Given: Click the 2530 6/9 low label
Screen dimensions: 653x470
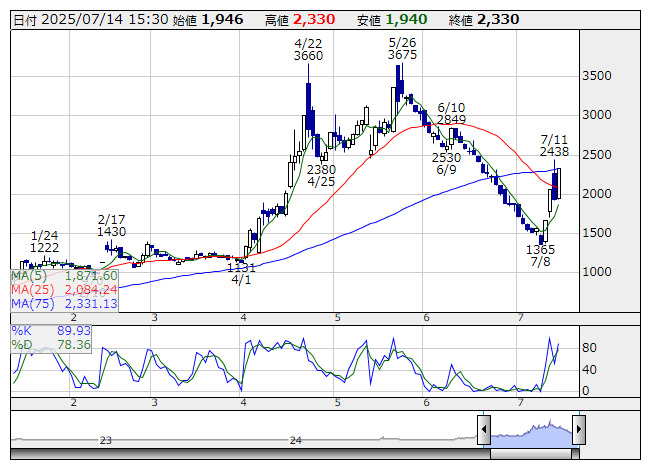Looking at the screenshot, I should coord(446,164).
